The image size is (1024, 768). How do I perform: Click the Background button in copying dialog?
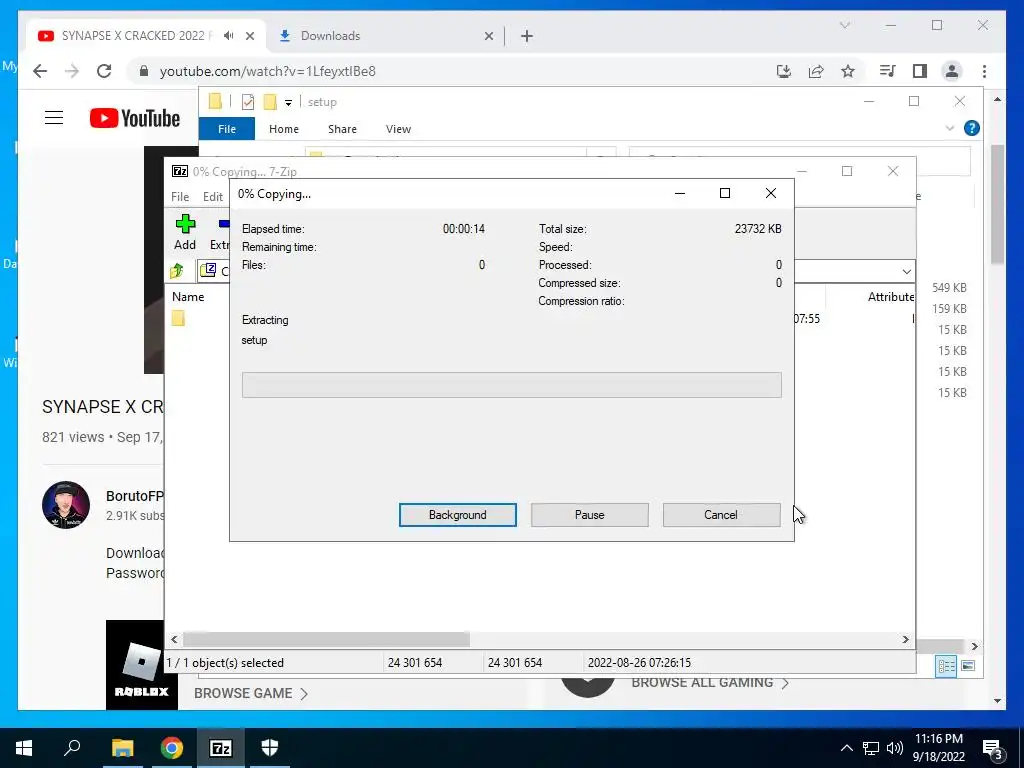[457, 515]
